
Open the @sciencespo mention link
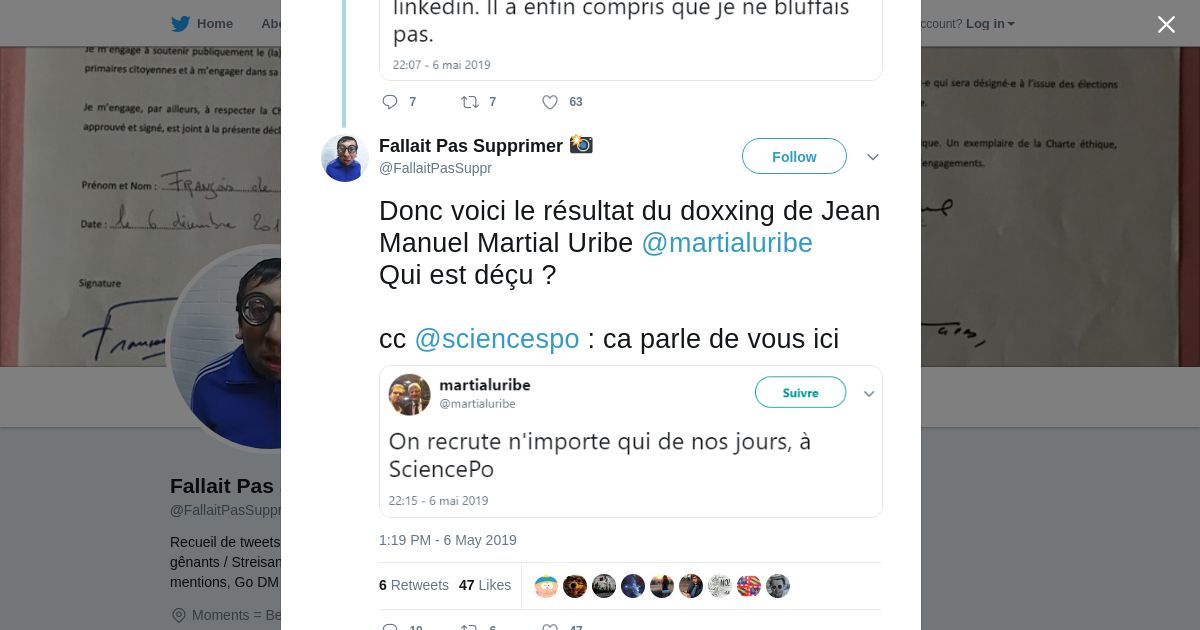point(497,339)
